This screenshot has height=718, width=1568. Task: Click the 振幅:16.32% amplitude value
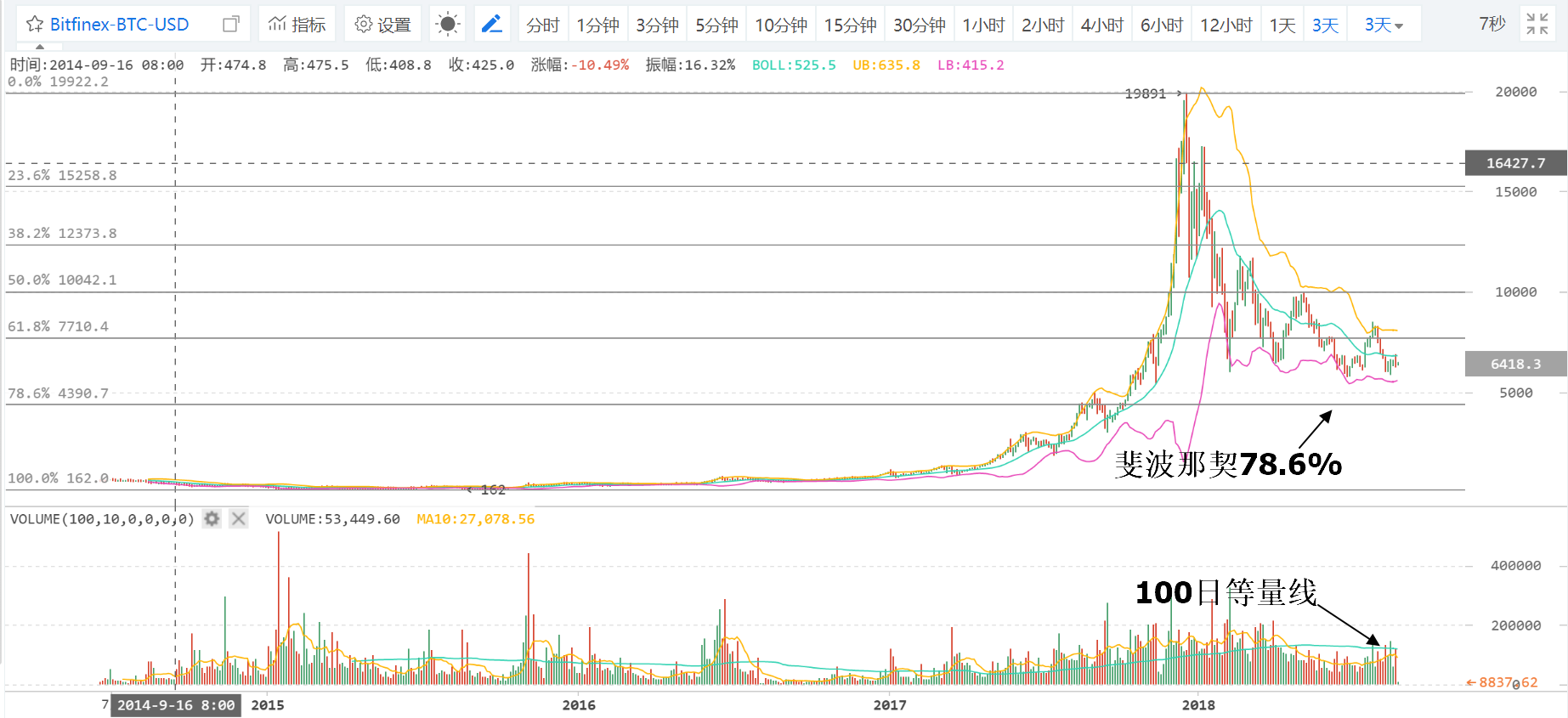[690, 65]
